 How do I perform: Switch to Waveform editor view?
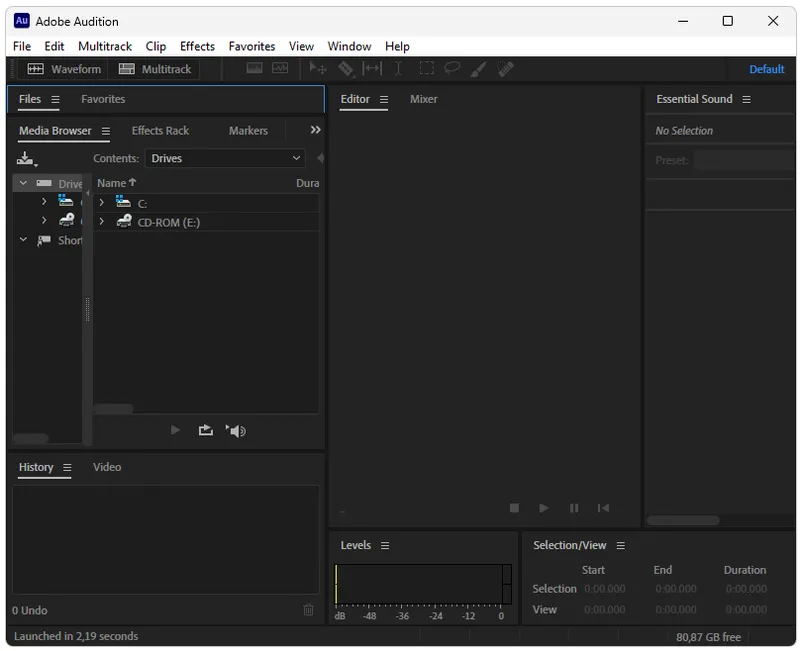(64, 69)
